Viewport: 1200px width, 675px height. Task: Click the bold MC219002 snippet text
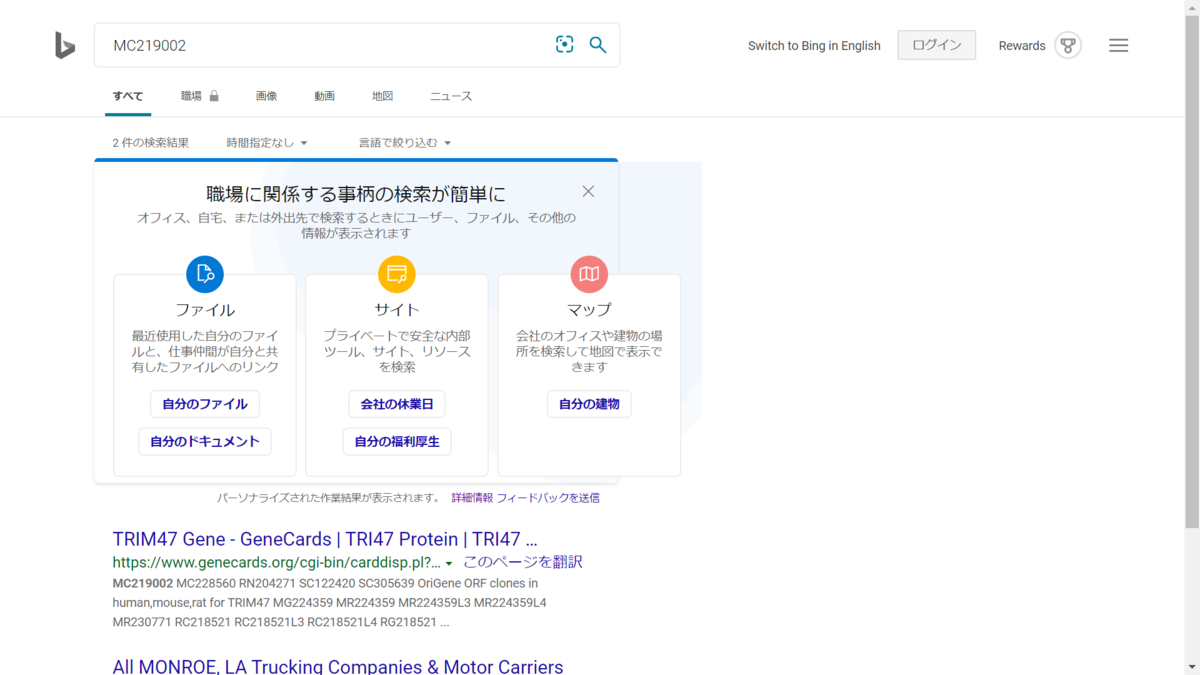(143, 583)
